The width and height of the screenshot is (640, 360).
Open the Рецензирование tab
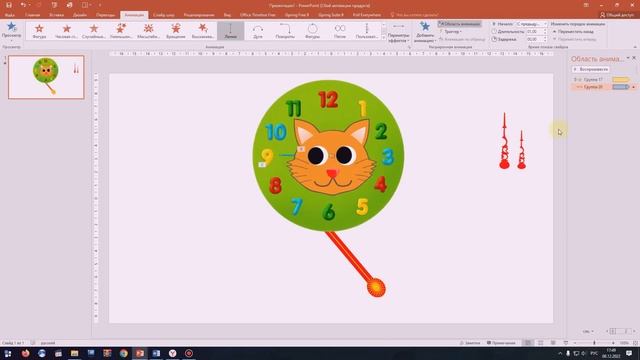click(x=199, y=15)
